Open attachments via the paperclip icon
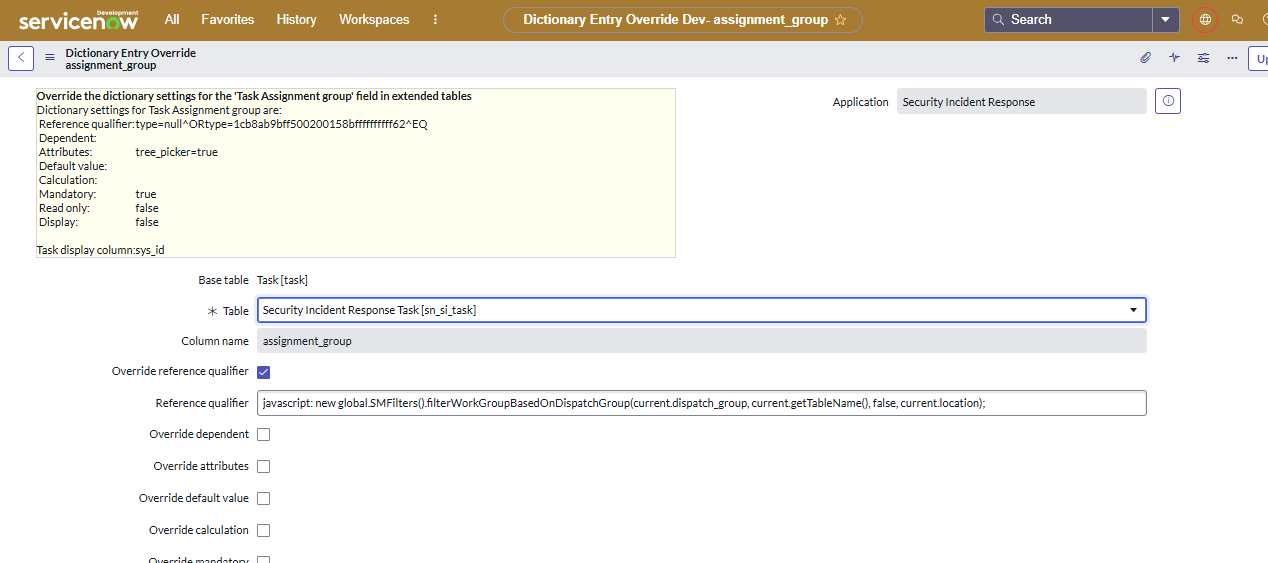The image size is (1268, 563). tap(1145, 58)
